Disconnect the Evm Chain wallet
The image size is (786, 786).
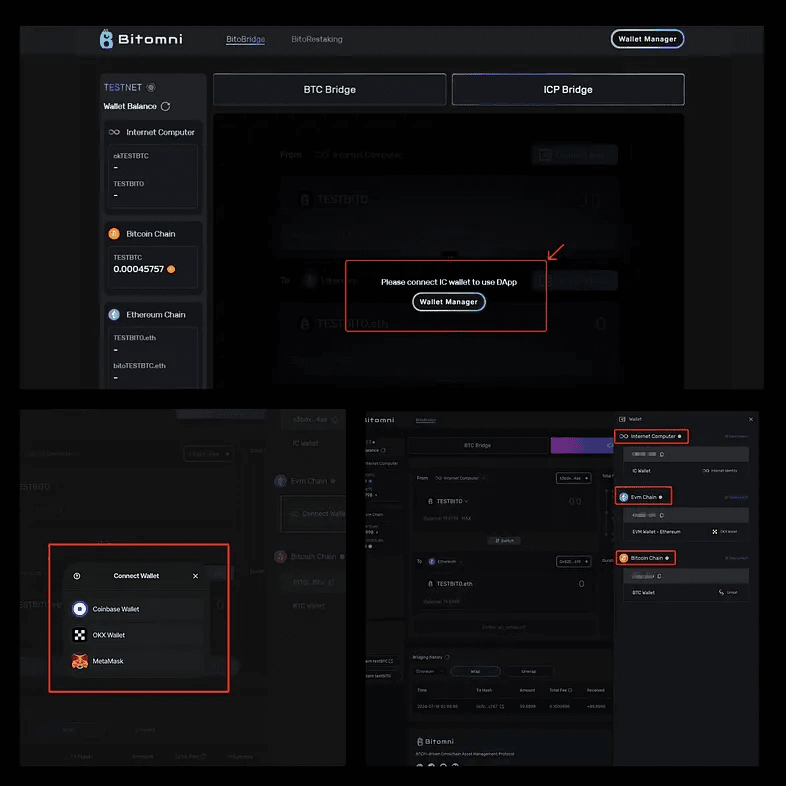pos(736,497)
